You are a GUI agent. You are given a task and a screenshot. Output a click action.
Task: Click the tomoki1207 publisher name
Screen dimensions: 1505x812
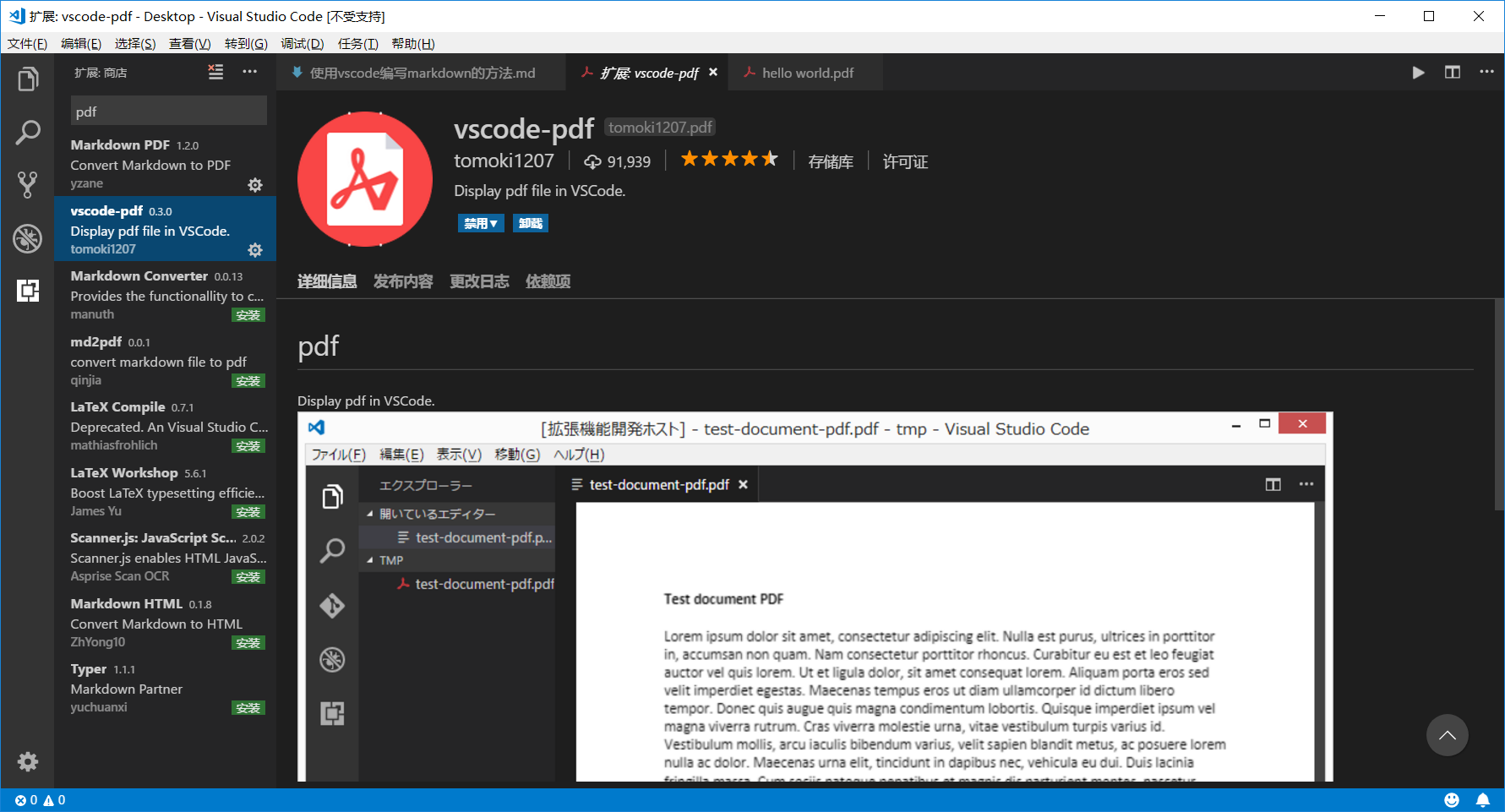[504, 161]
